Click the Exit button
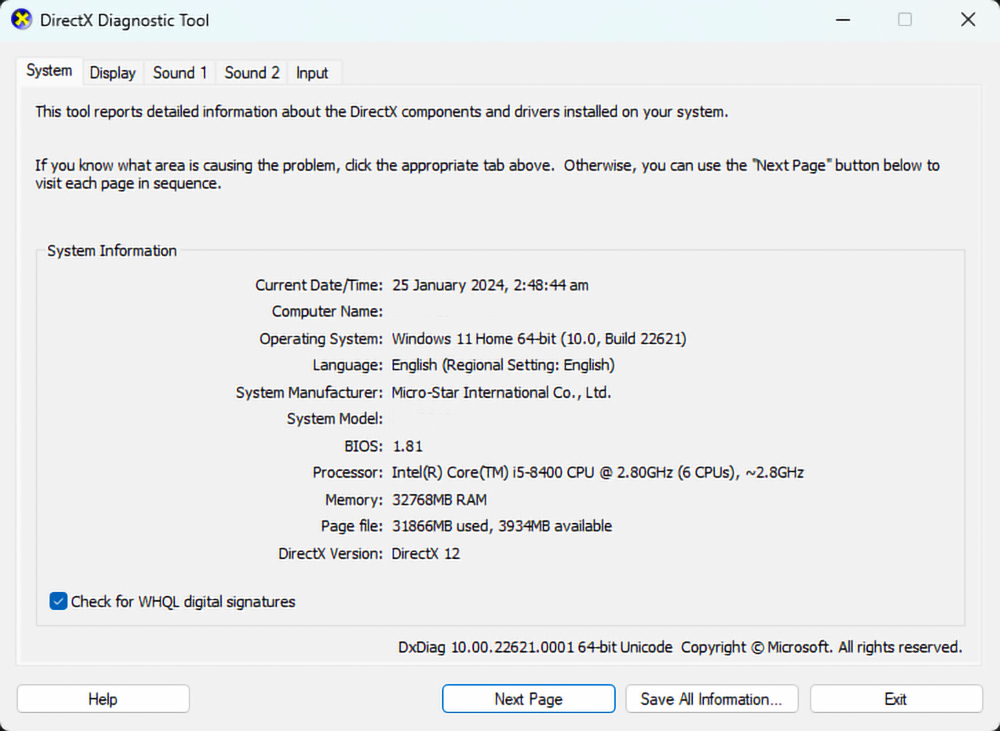 (895, 699)
